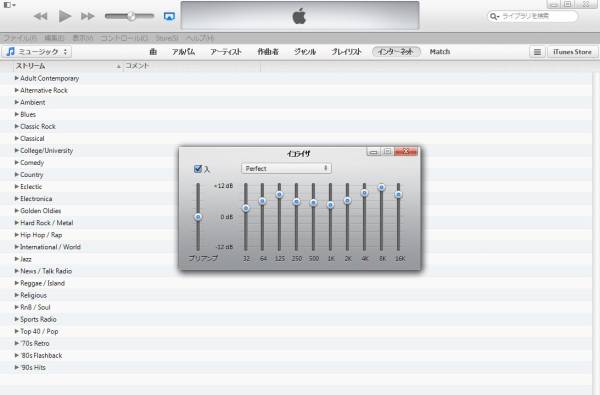Image resolution: width=600 pixels, height=395 pixels.
Task: Select the '90s Hits row
Action: click(297, 367)
